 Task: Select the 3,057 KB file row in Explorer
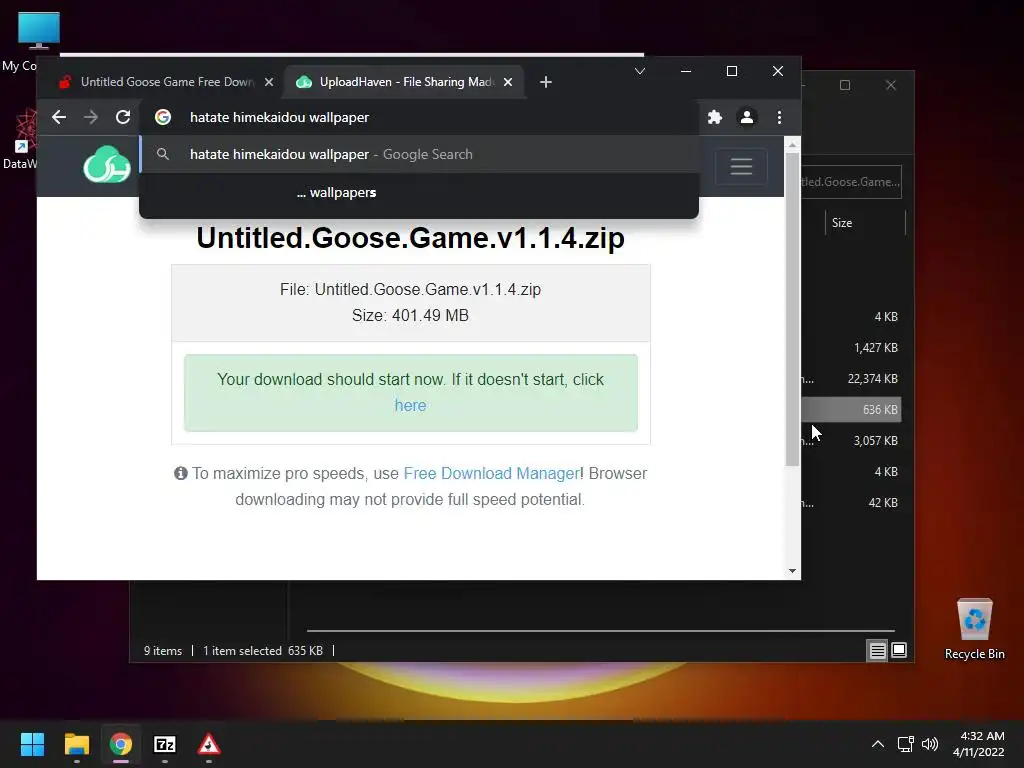click(x=851, y=441)
